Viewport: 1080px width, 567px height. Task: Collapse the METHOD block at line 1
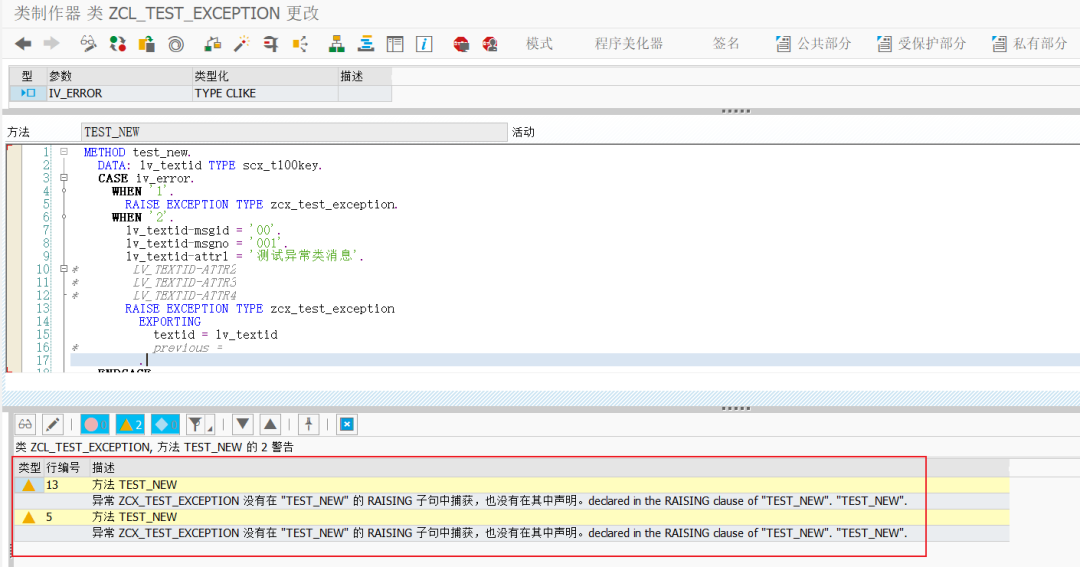[64, 152]
